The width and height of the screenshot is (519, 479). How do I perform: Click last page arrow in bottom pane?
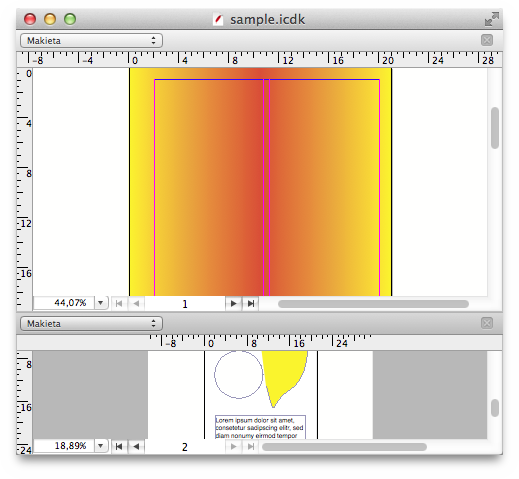point(251,447)
